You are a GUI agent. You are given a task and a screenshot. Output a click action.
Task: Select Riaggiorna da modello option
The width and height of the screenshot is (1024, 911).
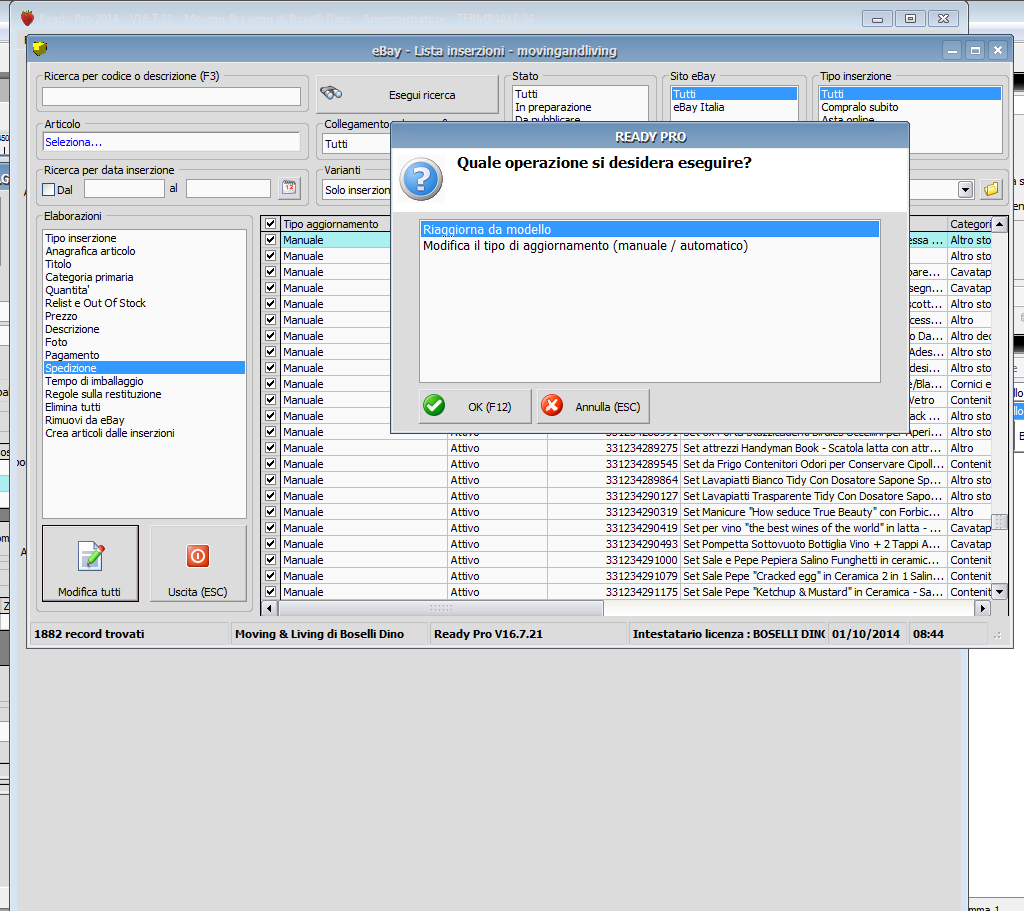point(649,229)
